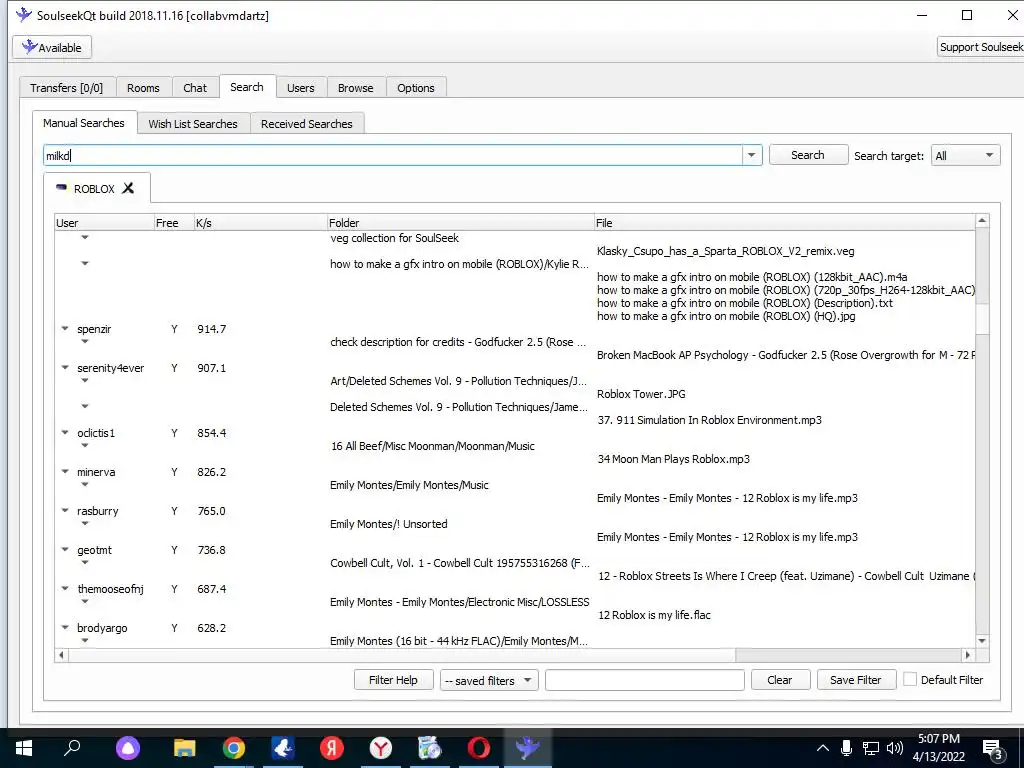Collapse the serenity4ever user row
The image size is (1024, 768).
(x=65, y=368)
